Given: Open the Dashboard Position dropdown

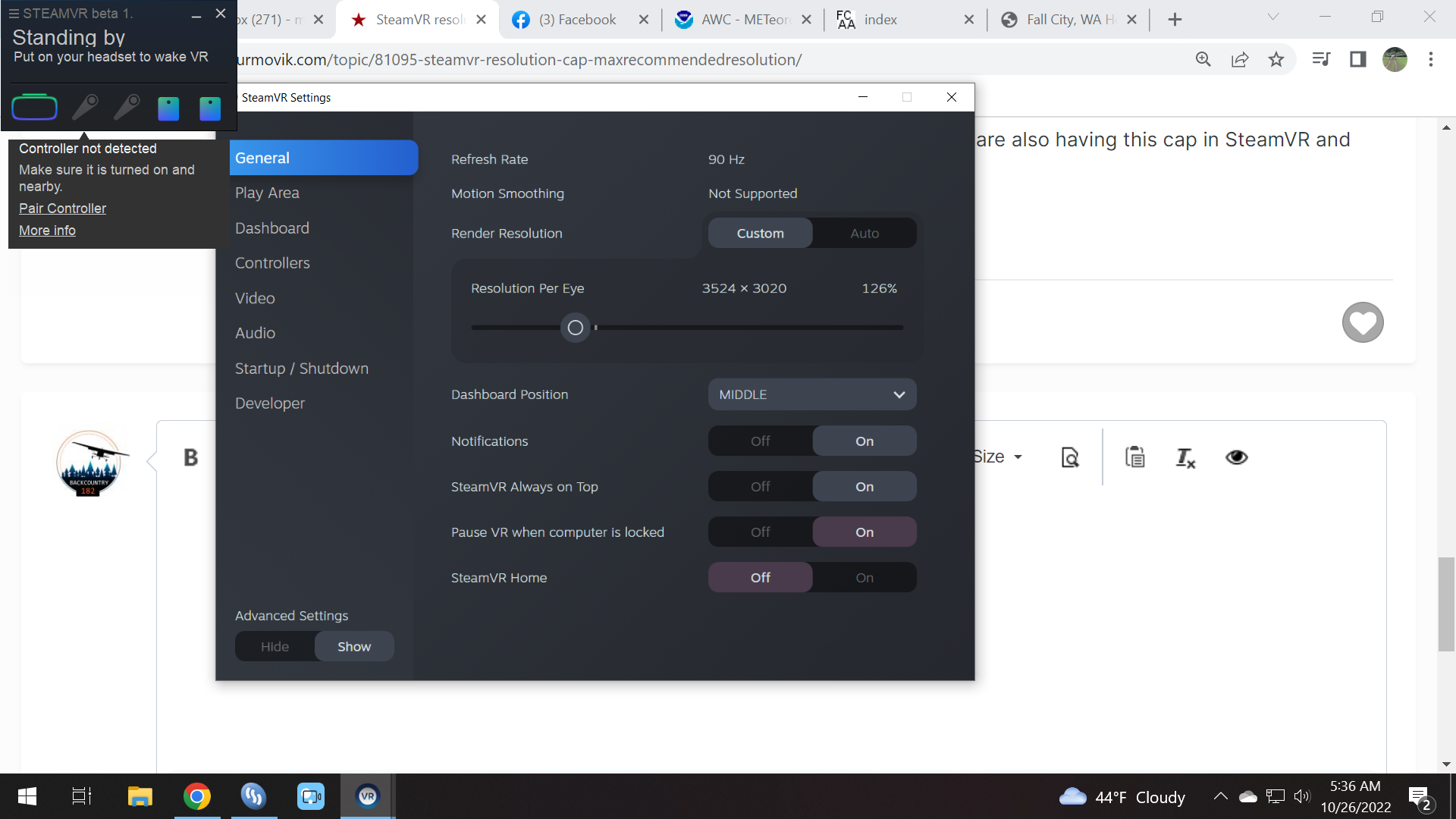Looking at the screenshot, I should pyautogui.click(x=812, y=394).
